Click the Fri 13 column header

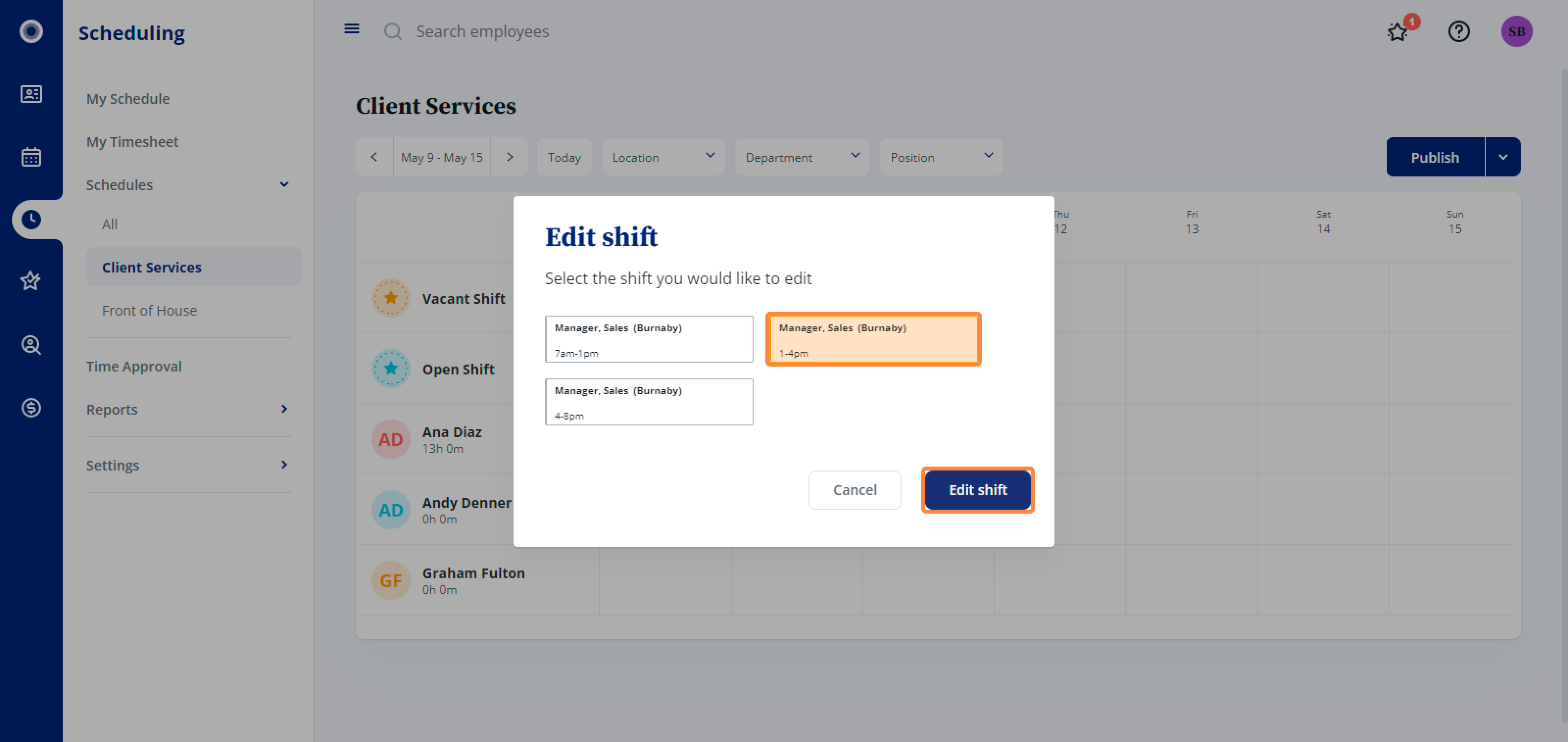1192,222
